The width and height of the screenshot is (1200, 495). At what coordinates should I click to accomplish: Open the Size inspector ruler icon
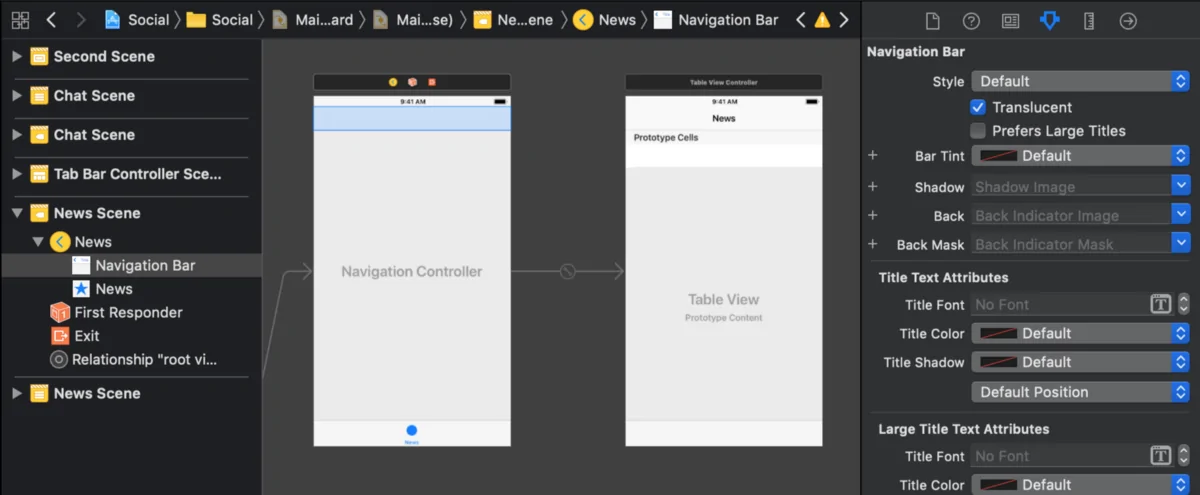pos(1089,21)
